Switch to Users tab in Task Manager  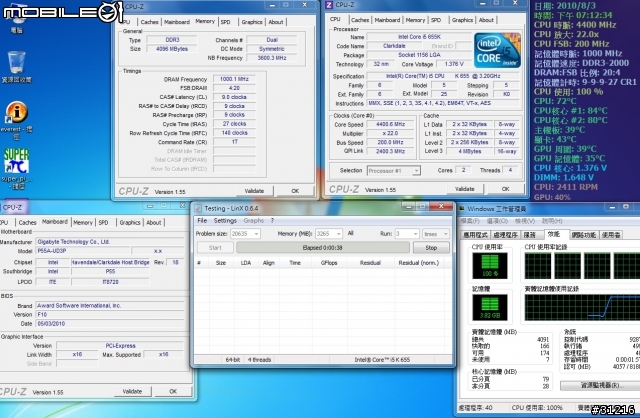pyautogui.click(x=611, y=235)
